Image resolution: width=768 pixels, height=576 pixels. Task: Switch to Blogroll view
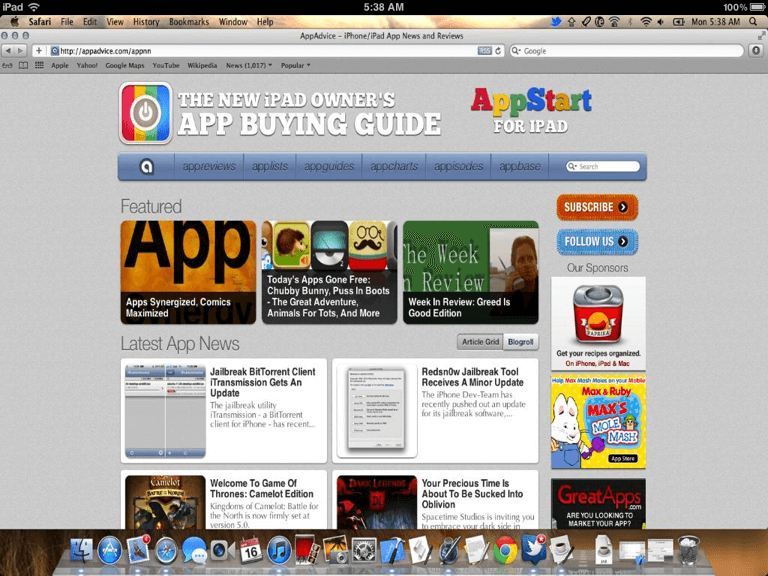pyautogui.click(x=521, y=342)
